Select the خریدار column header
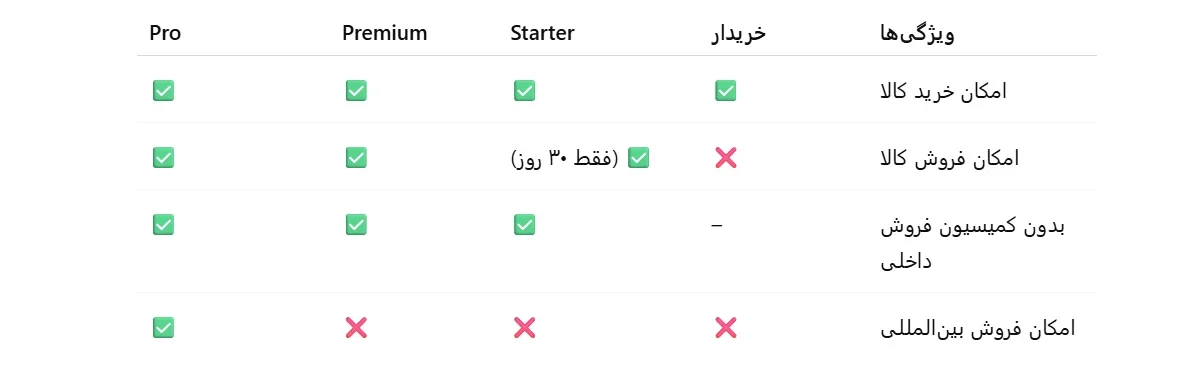This screenshot has width=1200, height=392. point(738,34)
